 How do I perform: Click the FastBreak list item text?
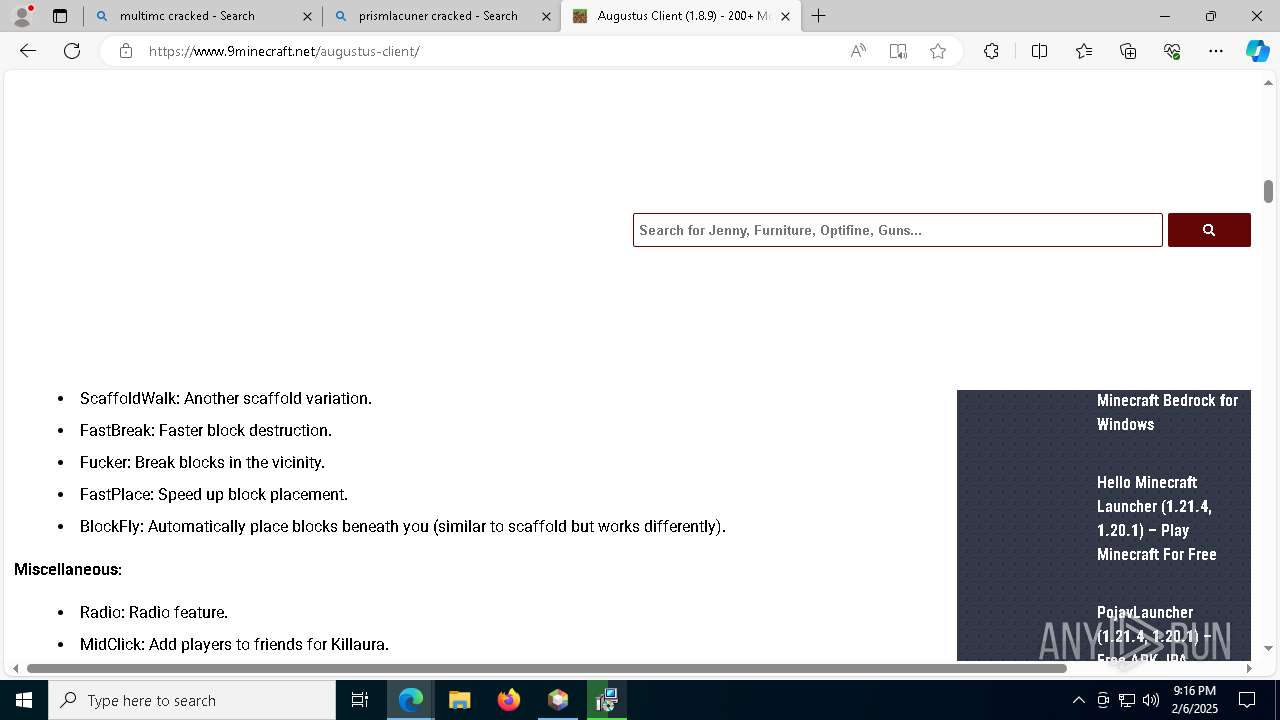coord(206,430)
